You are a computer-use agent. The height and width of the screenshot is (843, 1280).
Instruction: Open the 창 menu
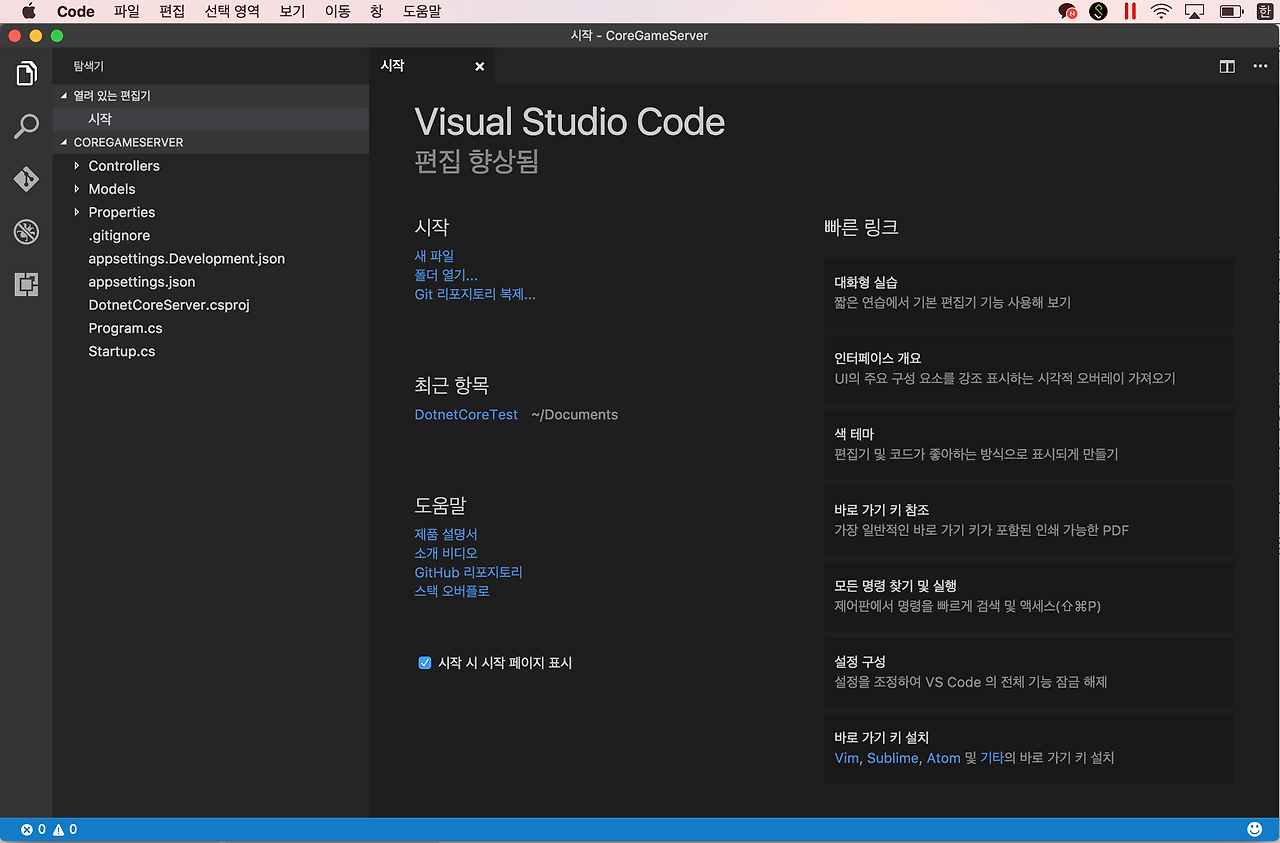[376, 11]
